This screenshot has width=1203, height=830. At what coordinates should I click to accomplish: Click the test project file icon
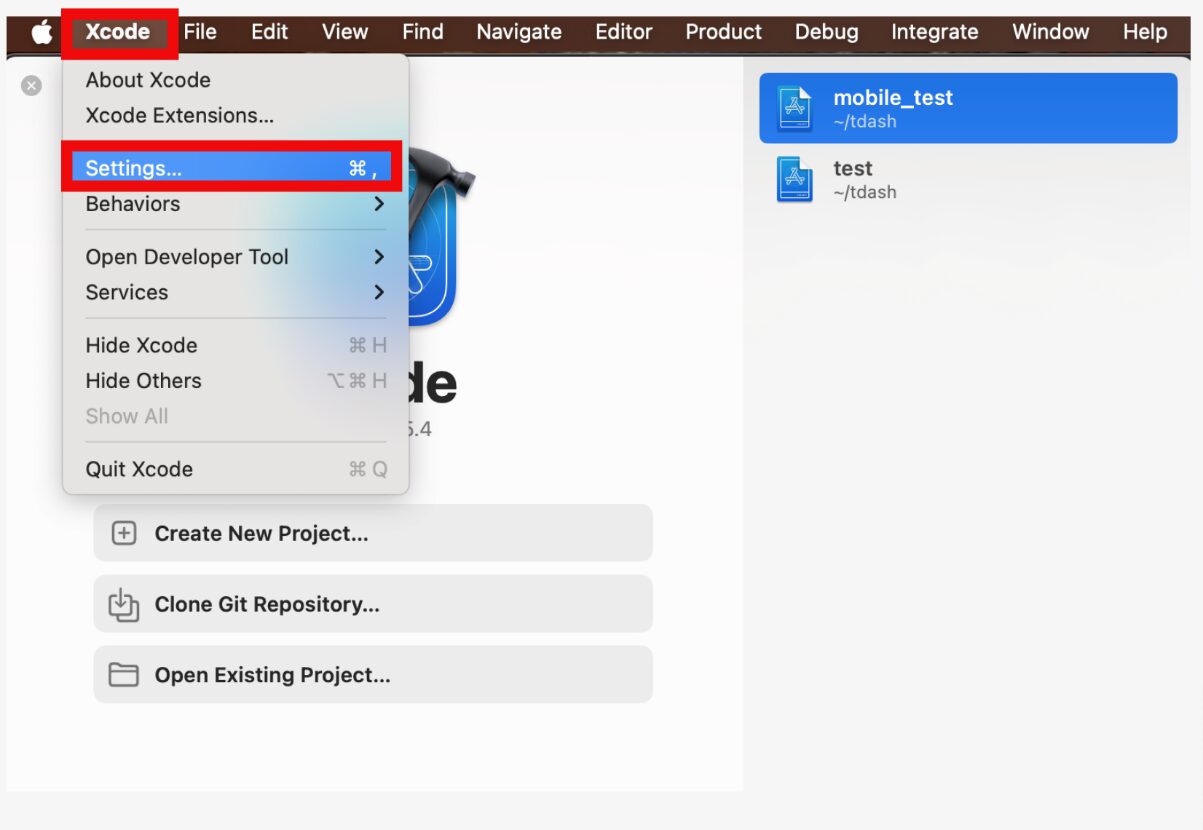coord(795,179)
